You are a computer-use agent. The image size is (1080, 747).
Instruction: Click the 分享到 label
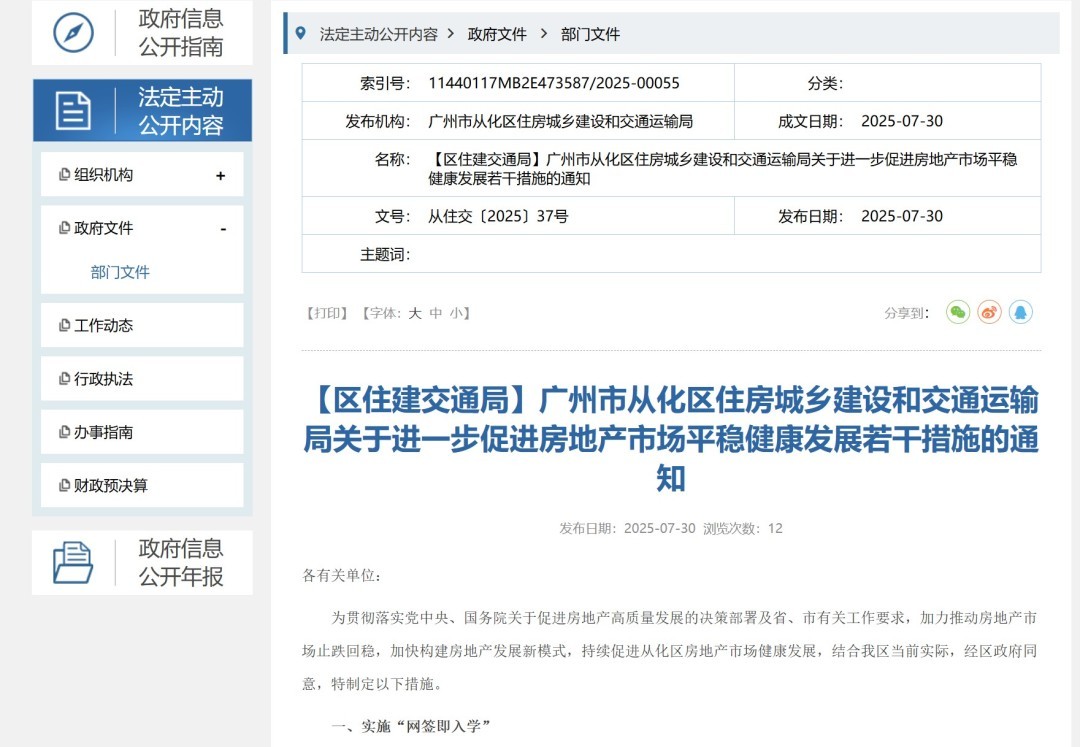coord(906,313)
